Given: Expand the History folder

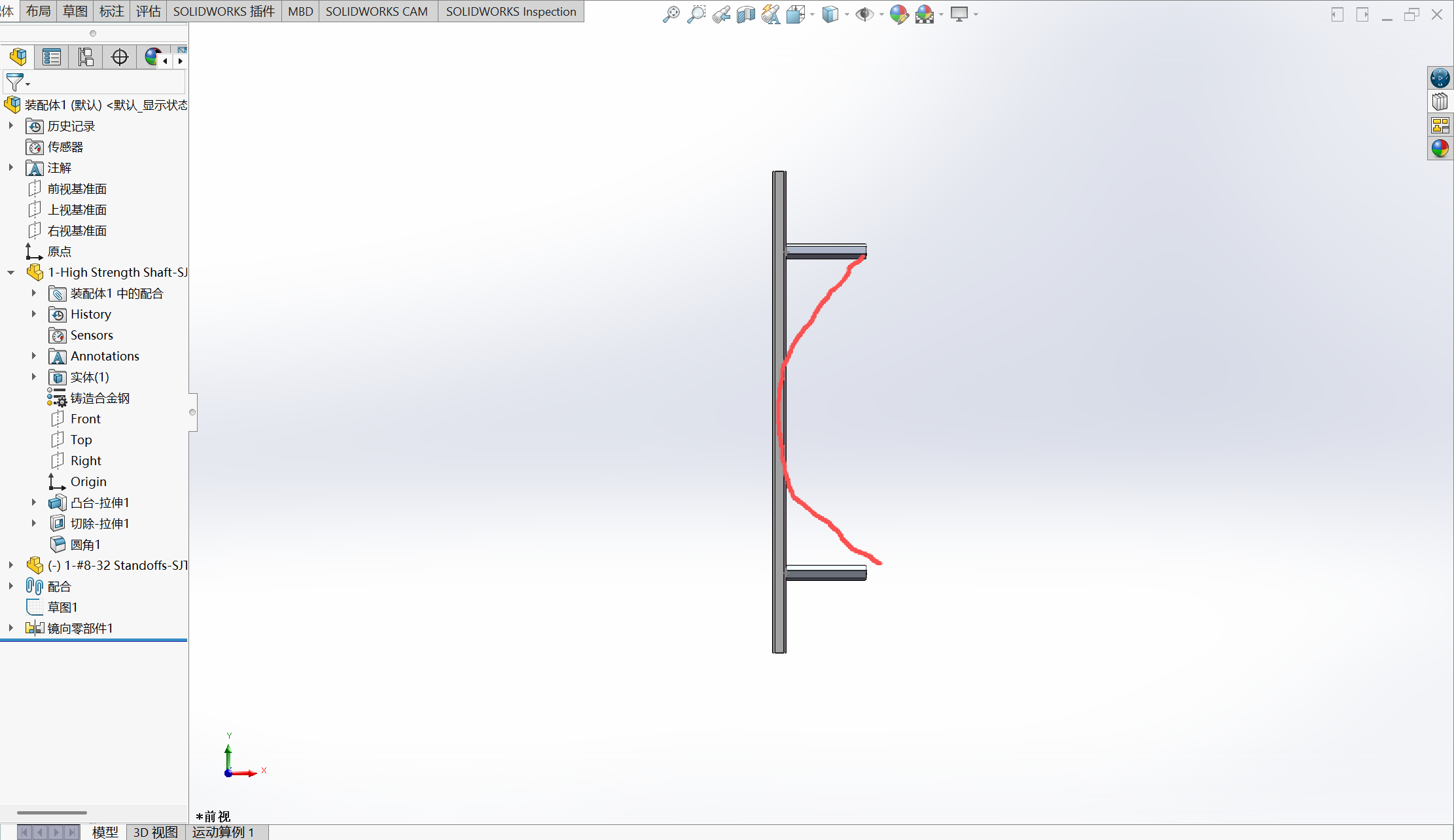Looking at the screenshot, I should (x=33, y=314).
